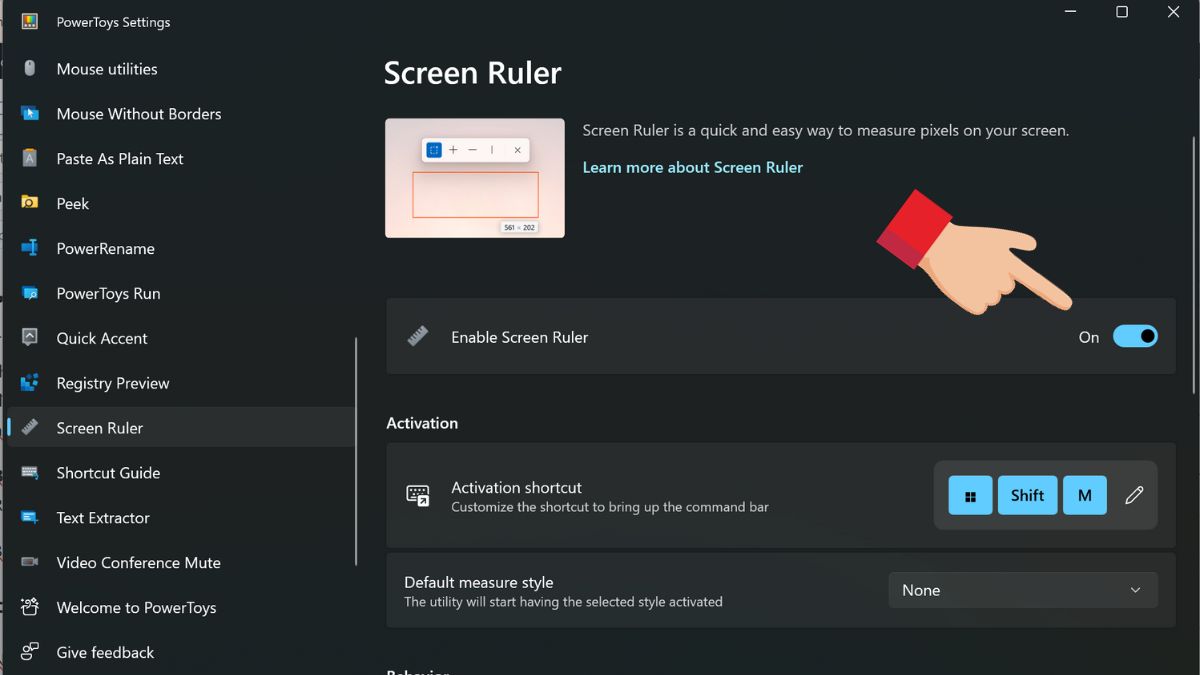1200x675 pixels.
Task: Select the Registry Preview cube icon
Action: coord(30,383)
